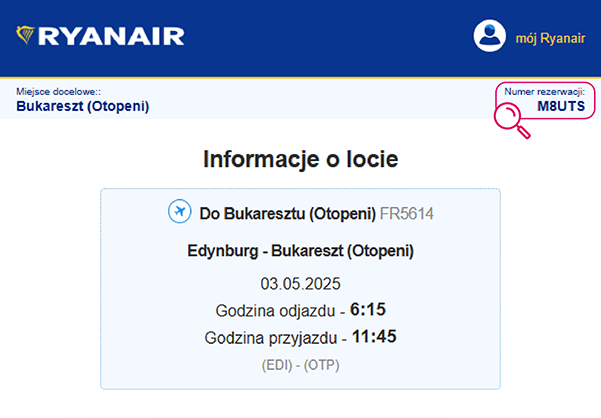Image resolution: width=601 pixels, height=418 pixels.
Task: Click the Informacje o locie heading
Action: [x=300, y=159]
